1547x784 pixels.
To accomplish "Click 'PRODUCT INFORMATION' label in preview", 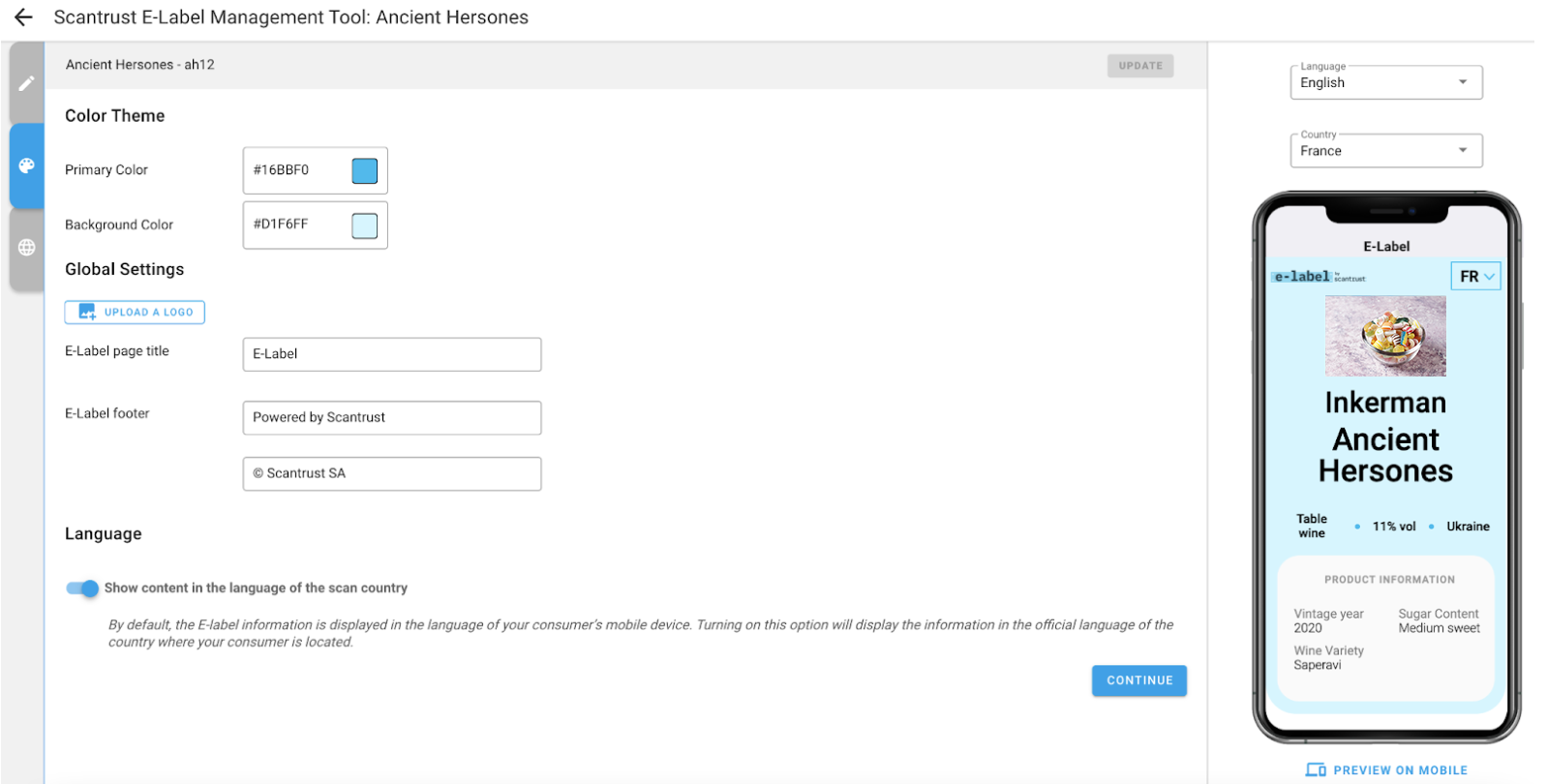I will tap(1389, 580).
